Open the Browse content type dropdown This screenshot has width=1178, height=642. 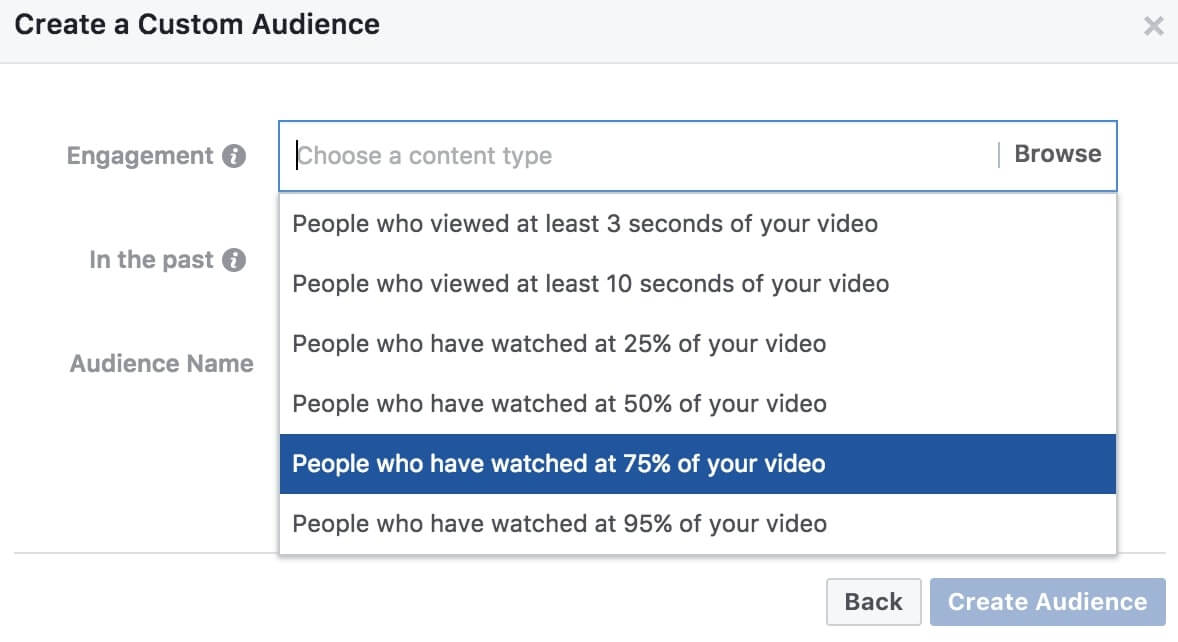pyautogui.click(x=1058, y=154)
